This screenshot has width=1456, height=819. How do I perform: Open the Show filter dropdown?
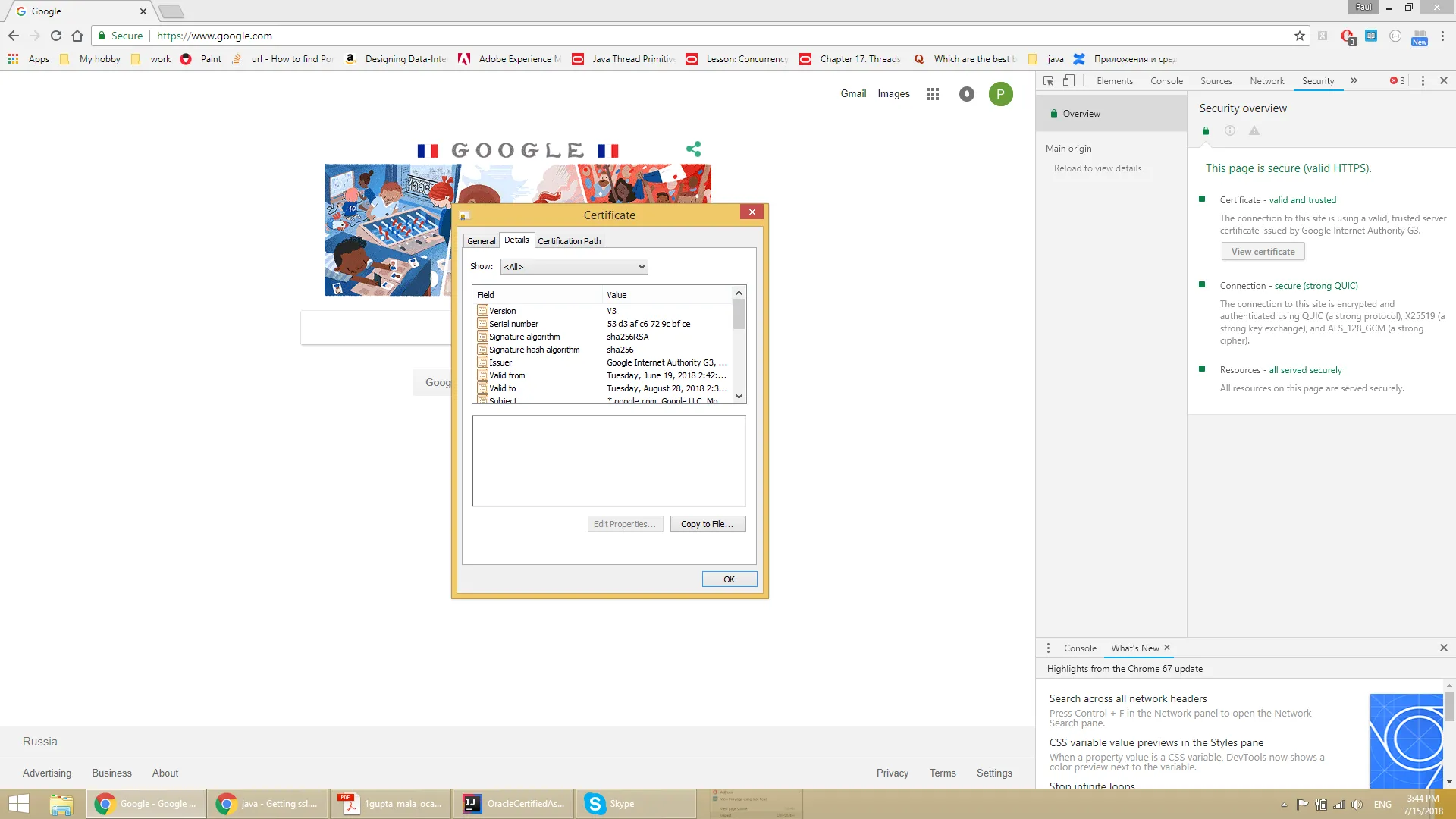[574, 267]
